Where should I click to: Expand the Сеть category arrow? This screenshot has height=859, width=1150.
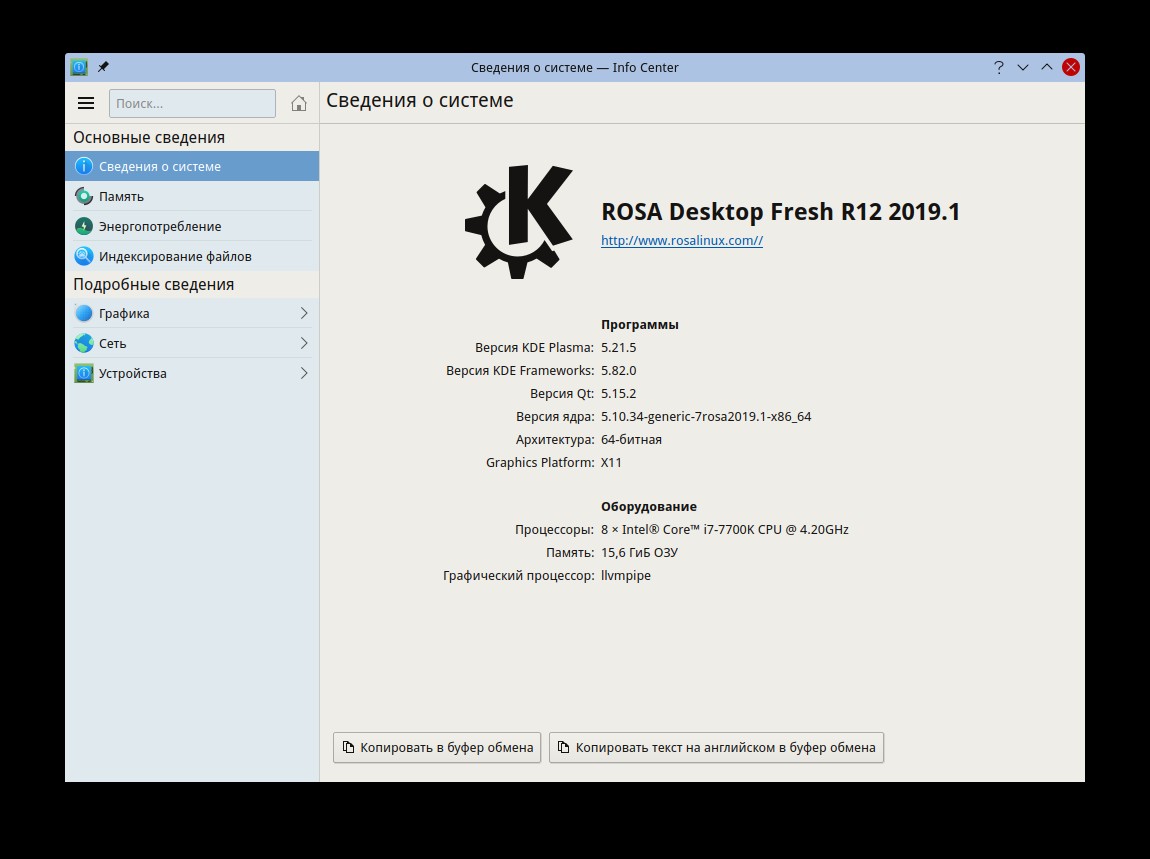coord(304,344)
